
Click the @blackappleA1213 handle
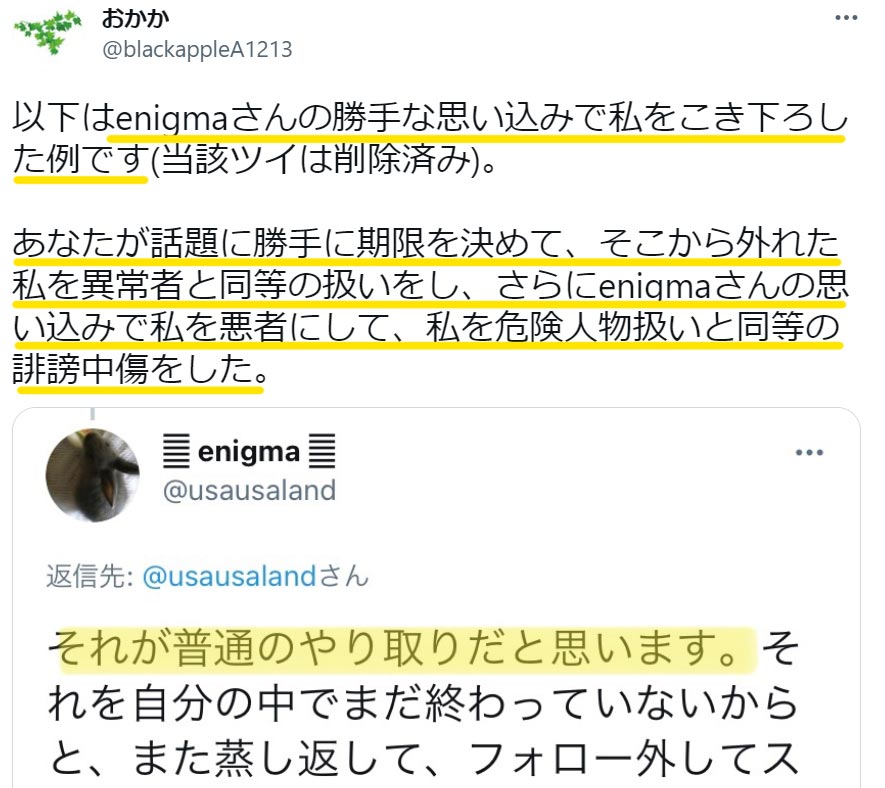[197, 50]
